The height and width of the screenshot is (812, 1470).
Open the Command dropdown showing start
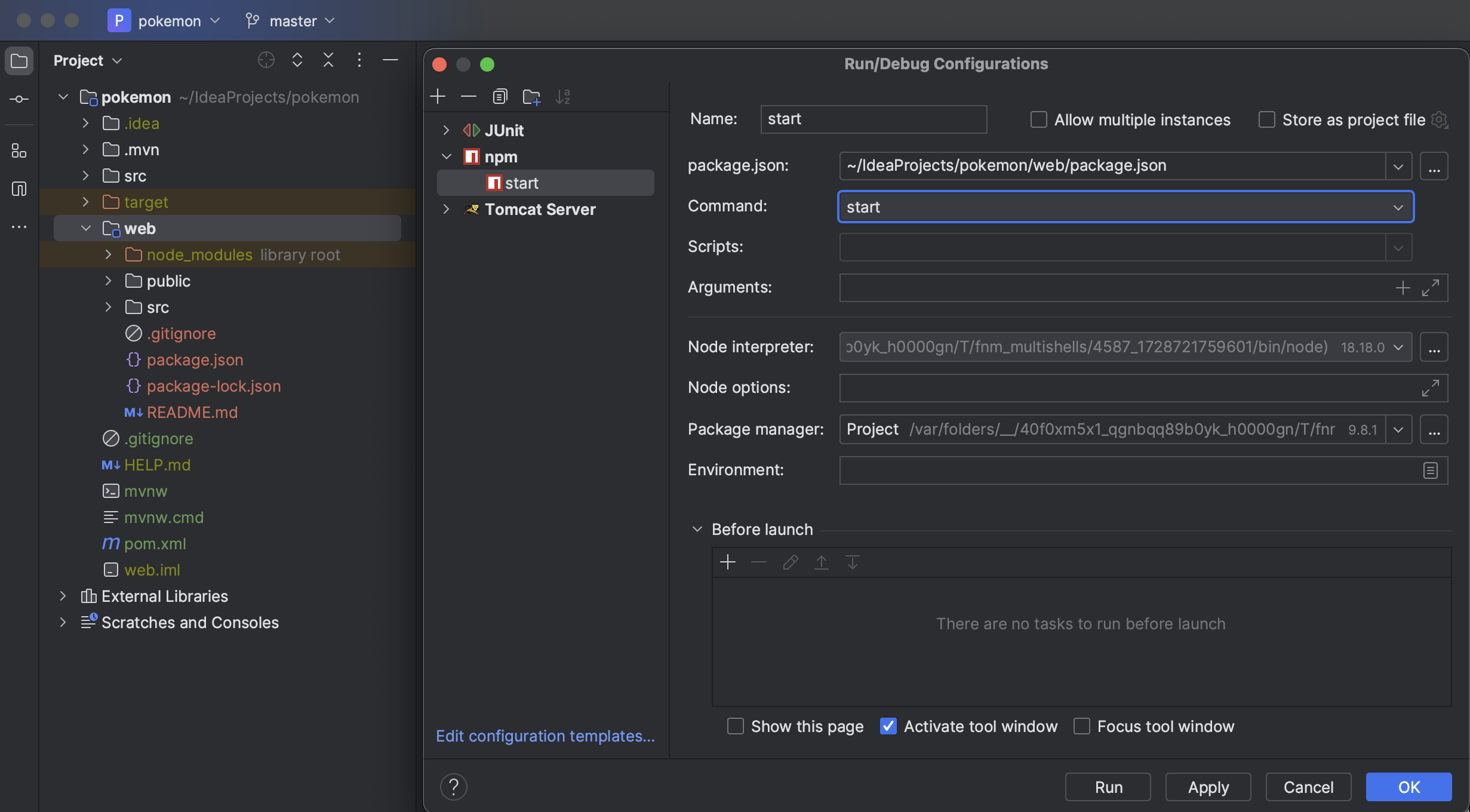pos(1398,207)
